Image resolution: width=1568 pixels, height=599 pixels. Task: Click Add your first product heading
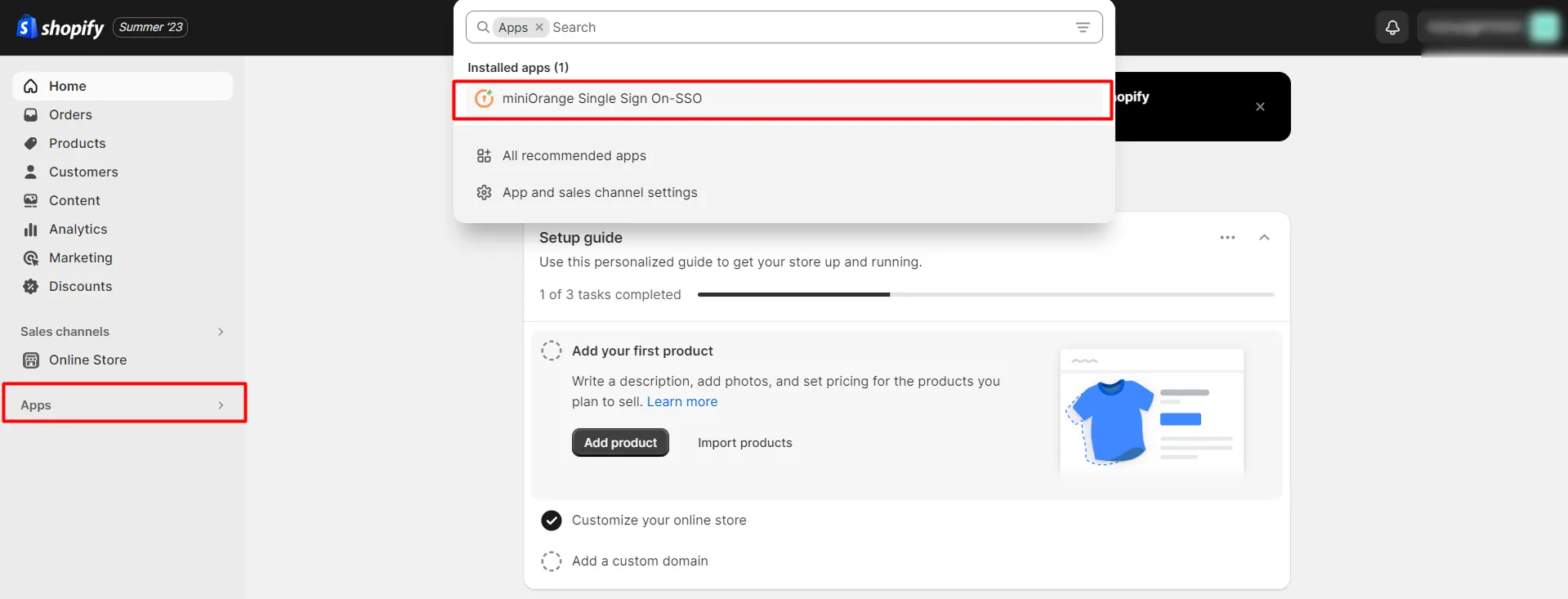(642, 351)
